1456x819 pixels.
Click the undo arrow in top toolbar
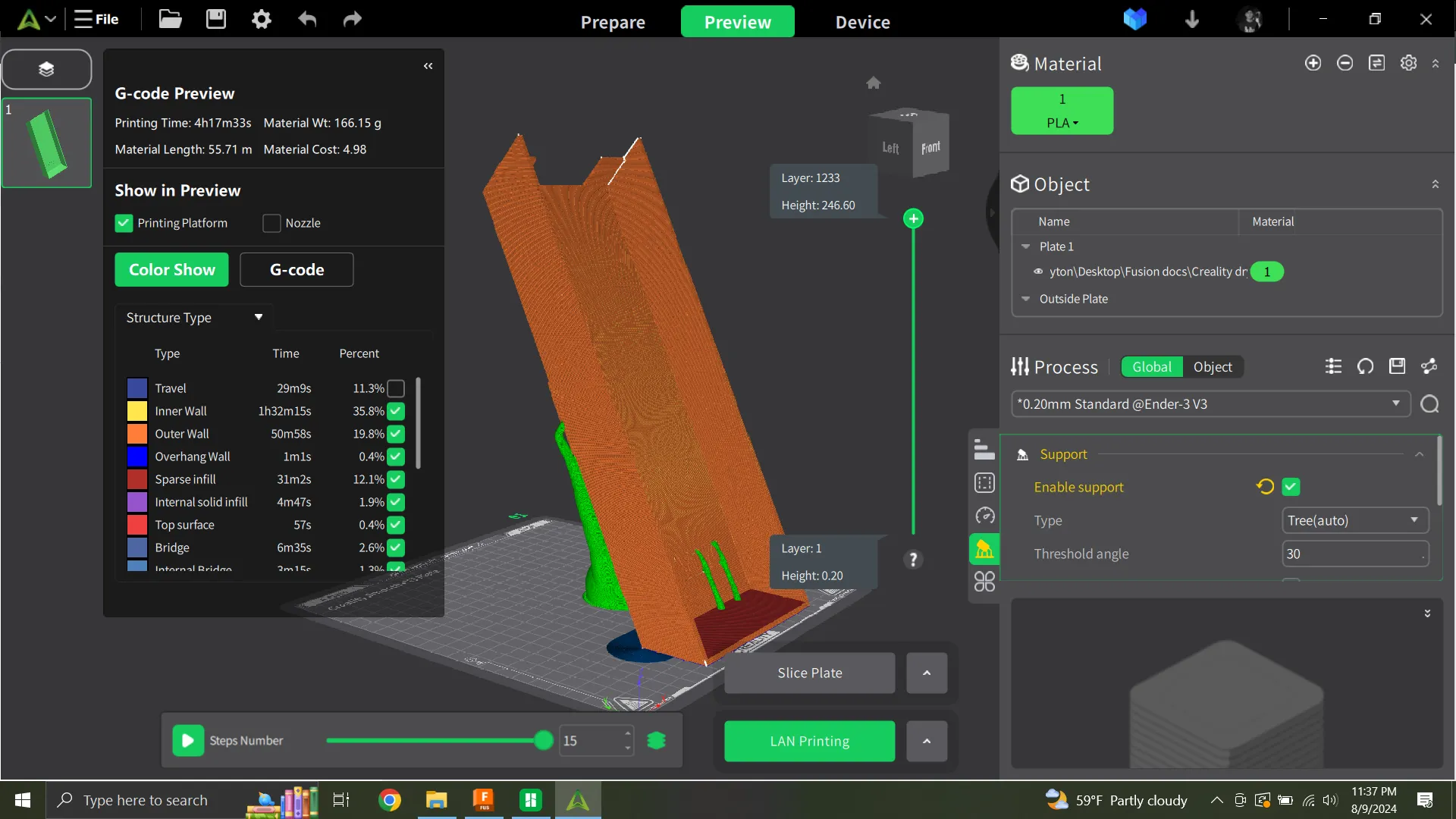pos(307,19)
